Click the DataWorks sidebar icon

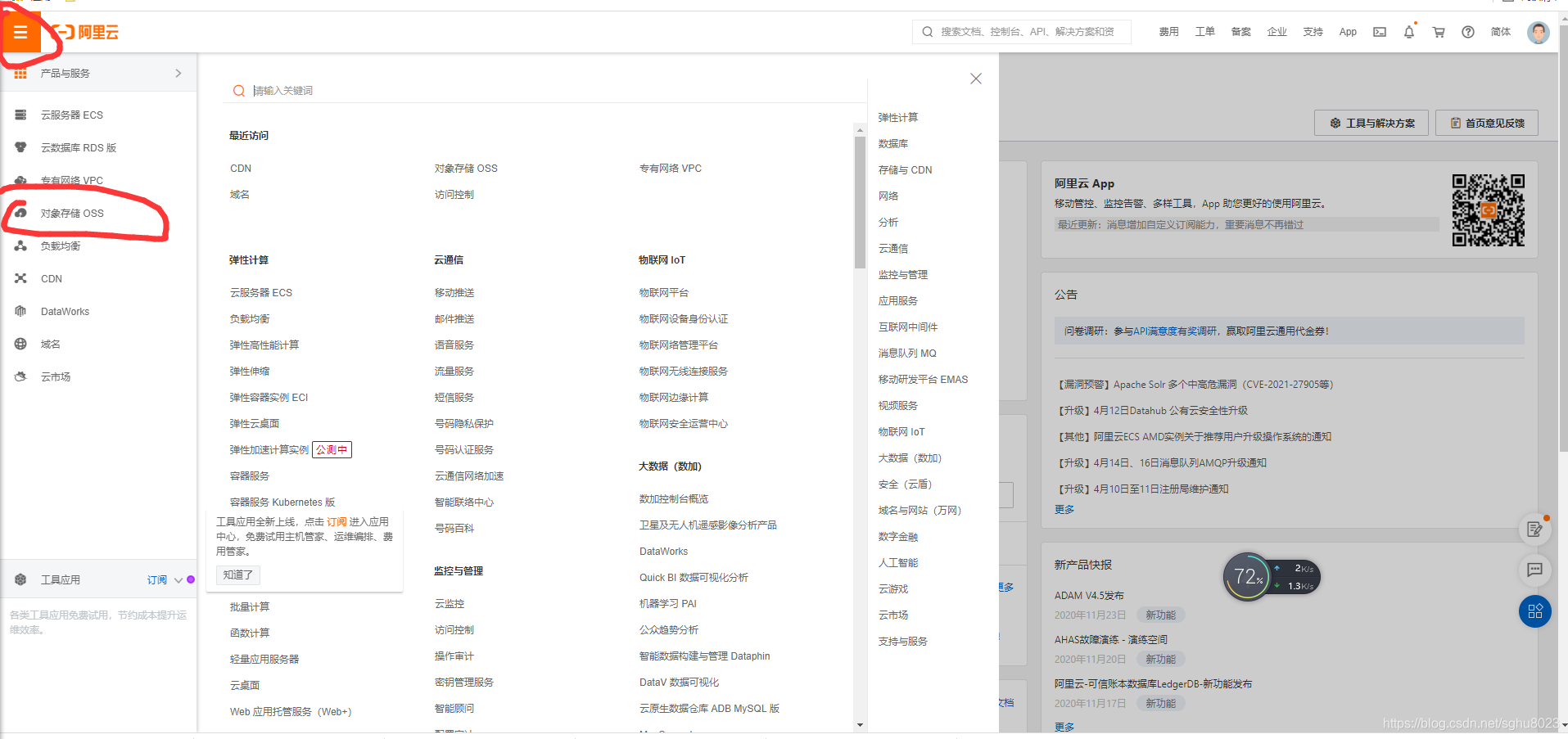click(20, 312)
